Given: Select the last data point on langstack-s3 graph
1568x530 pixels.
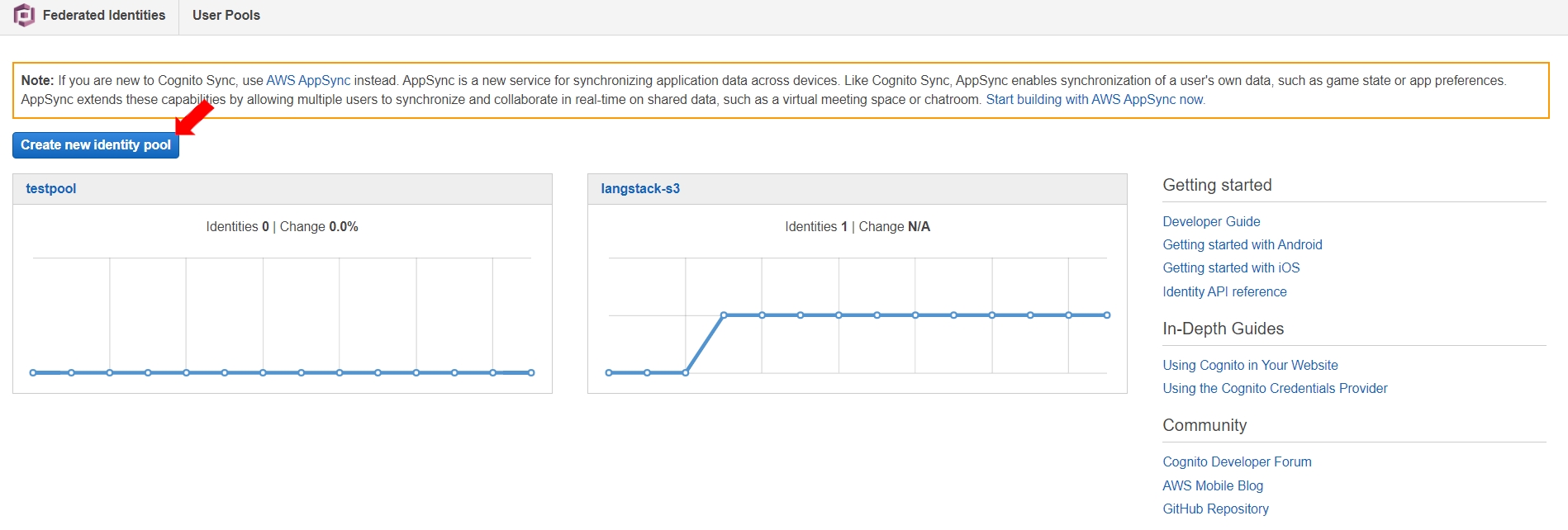Looking at the screenshot, I should pyautogui.click(x=1107, y=315).
